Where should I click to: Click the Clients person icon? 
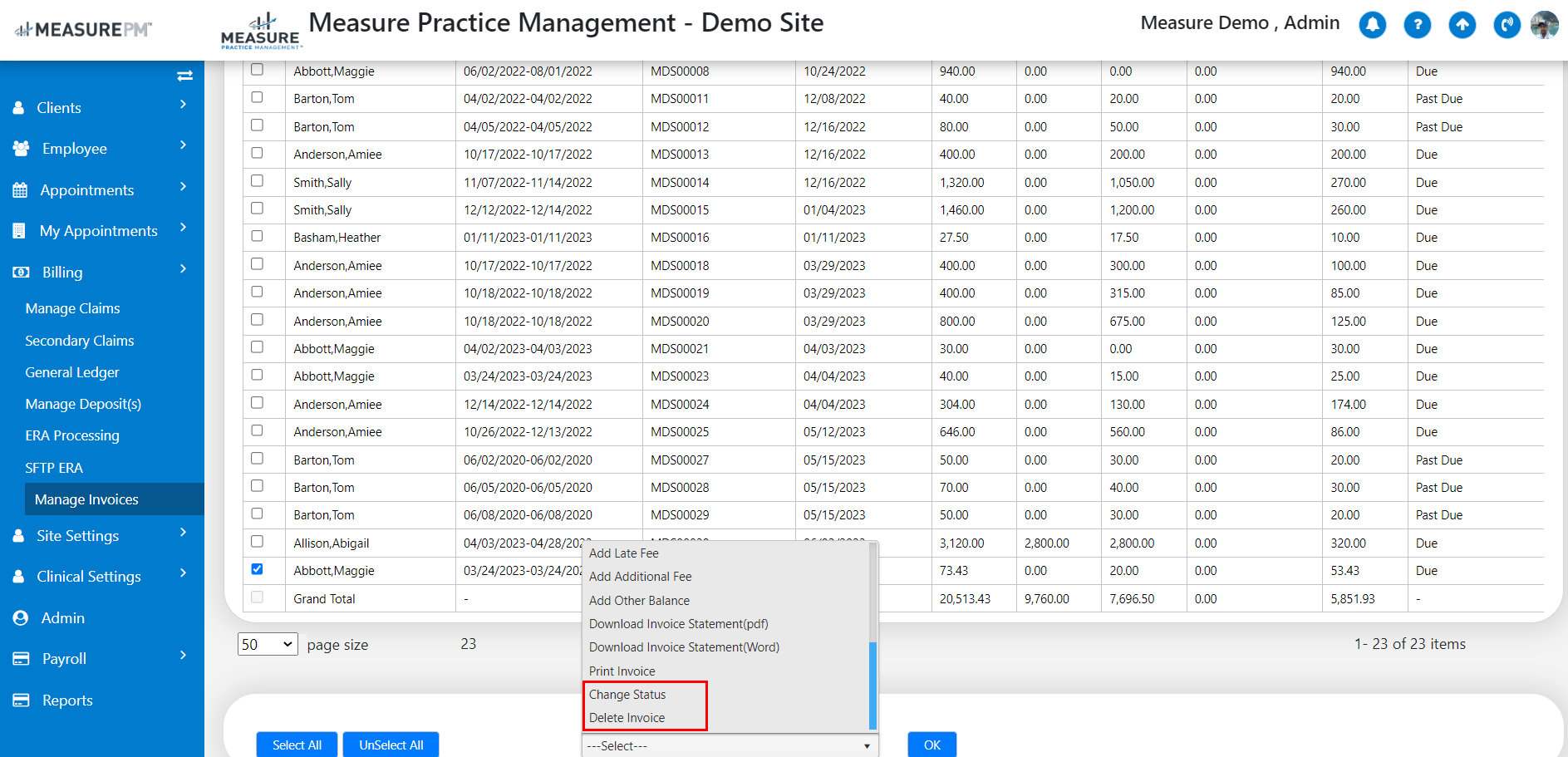(18, 108)
